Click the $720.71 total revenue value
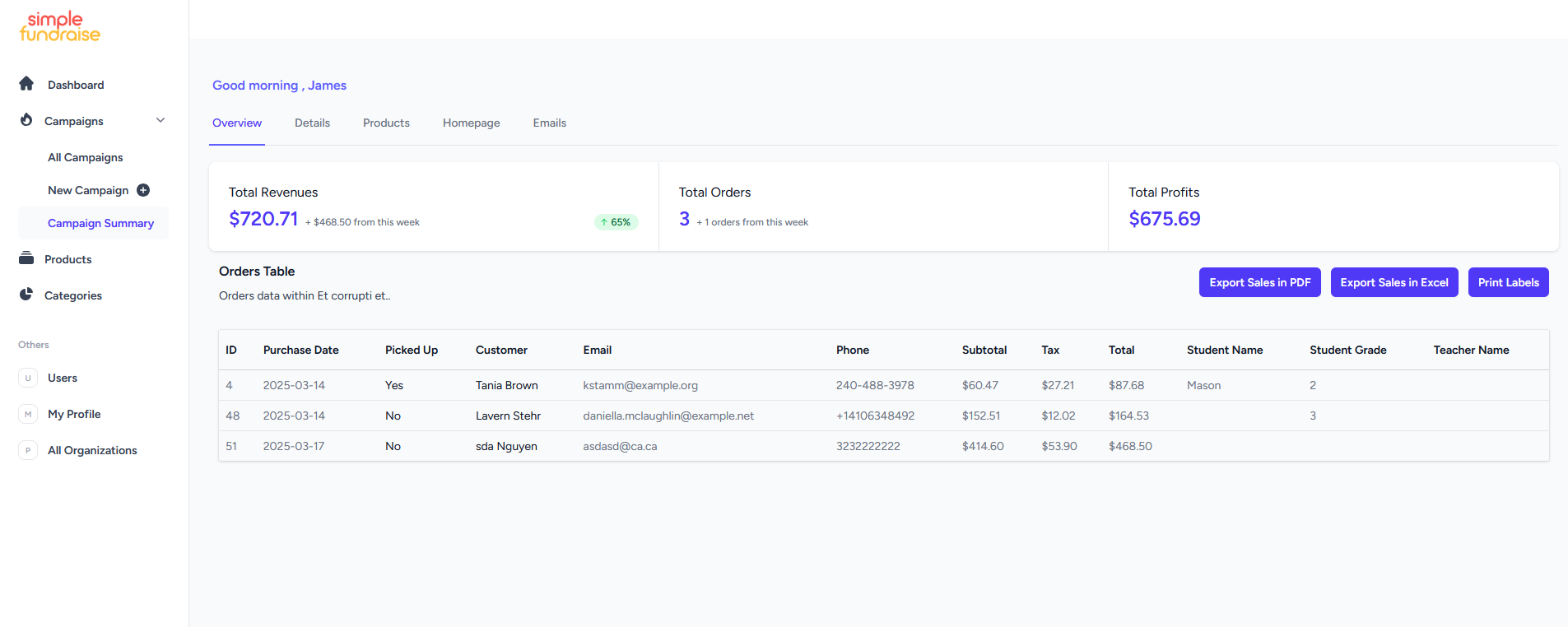The image size is (1568, 627). click(263, 219)
